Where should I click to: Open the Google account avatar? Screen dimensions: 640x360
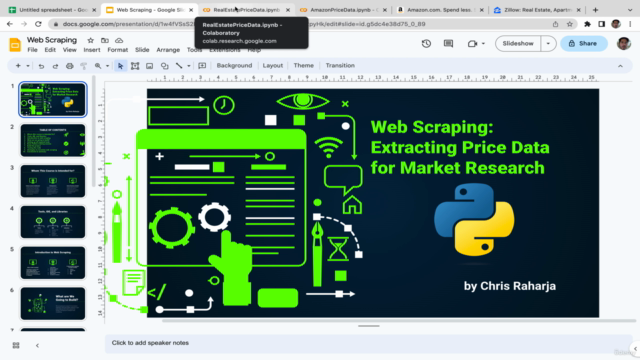(623, 43)
